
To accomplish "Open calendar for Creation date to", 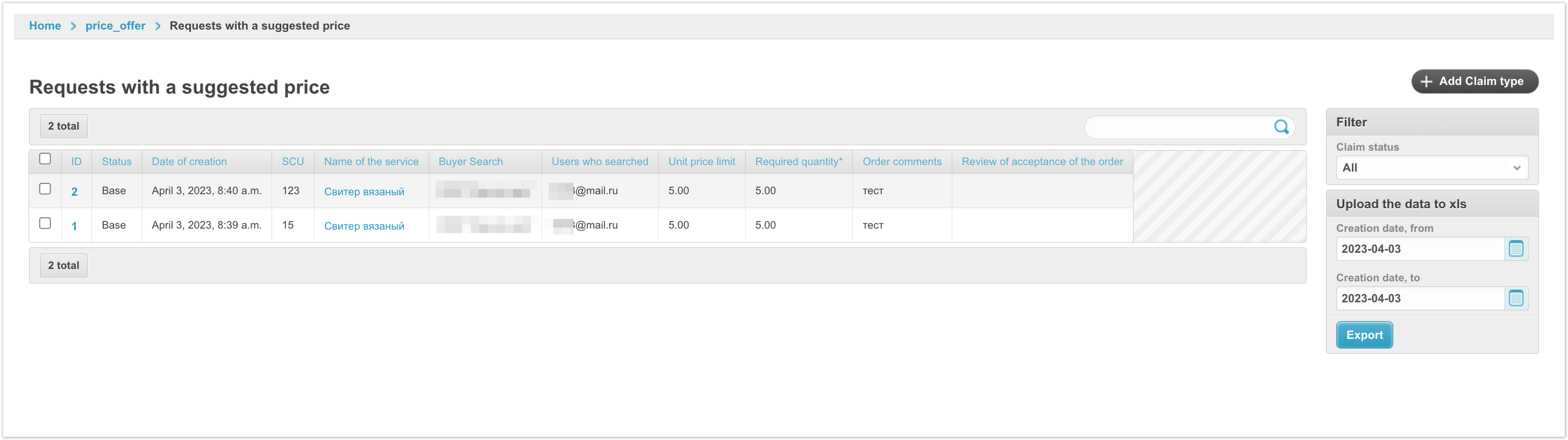I will click(x=1515, y=298).
